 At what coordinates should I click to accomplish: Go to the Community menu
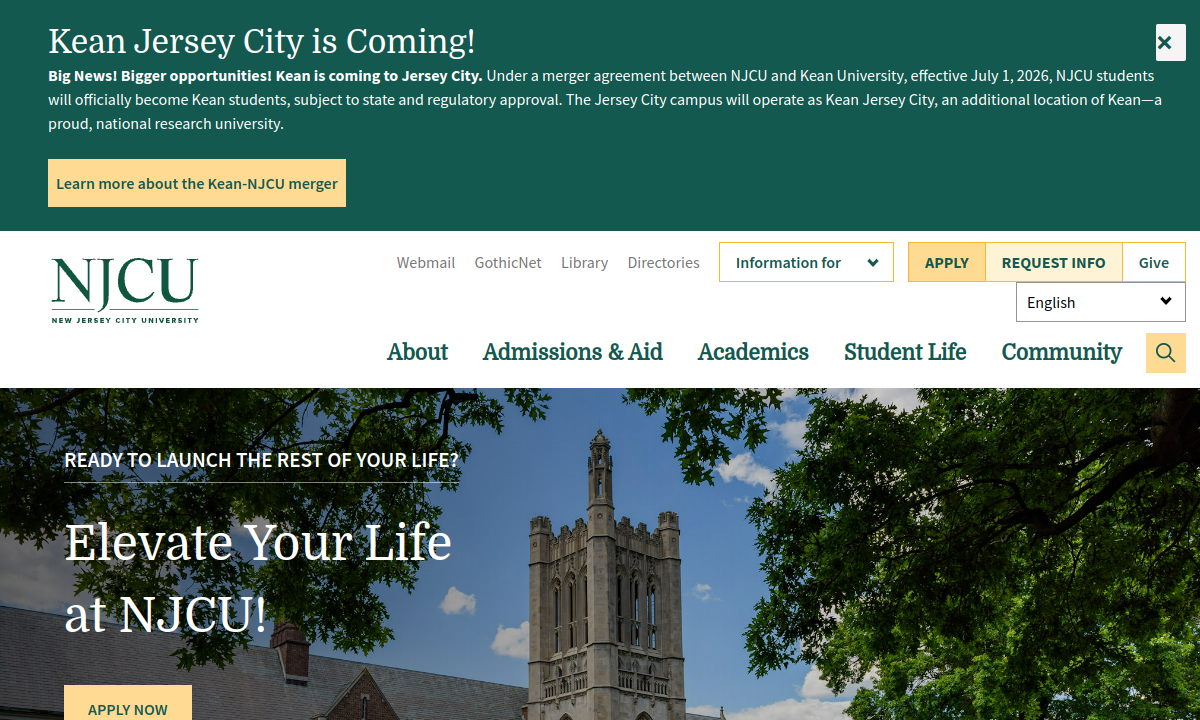[1061, 352]
